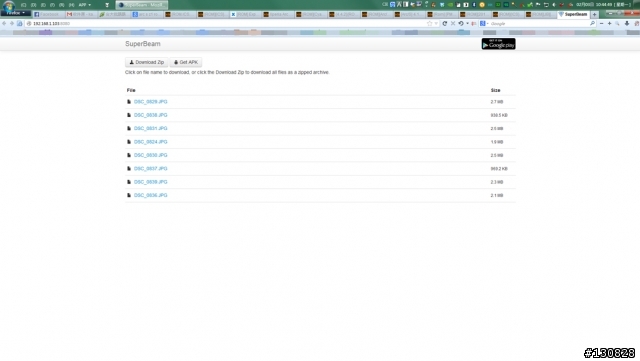Zoom in using plus toolbar icon
This screenshot has height=361, width=640.
click(609, 24)
